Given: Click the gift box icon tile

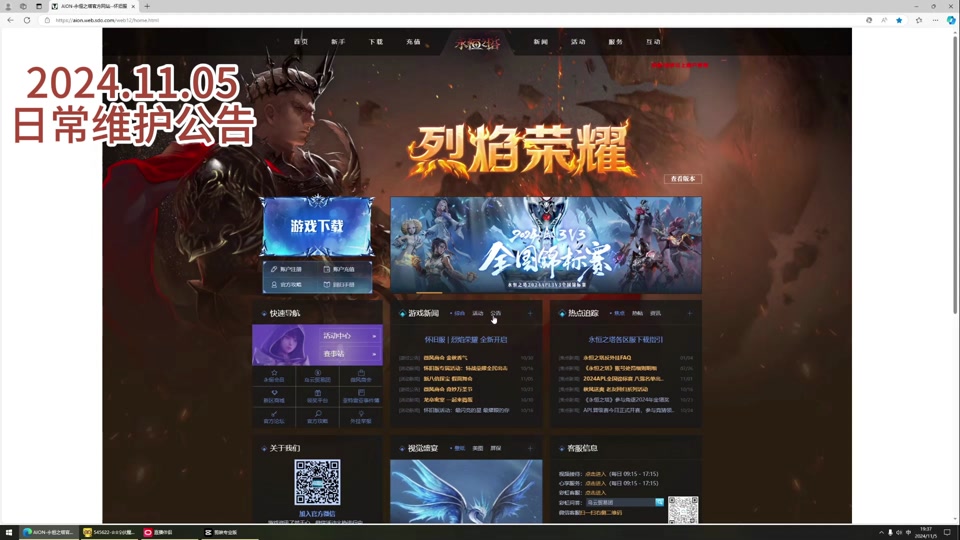Looking at the screenshot, I should point(317,396).
